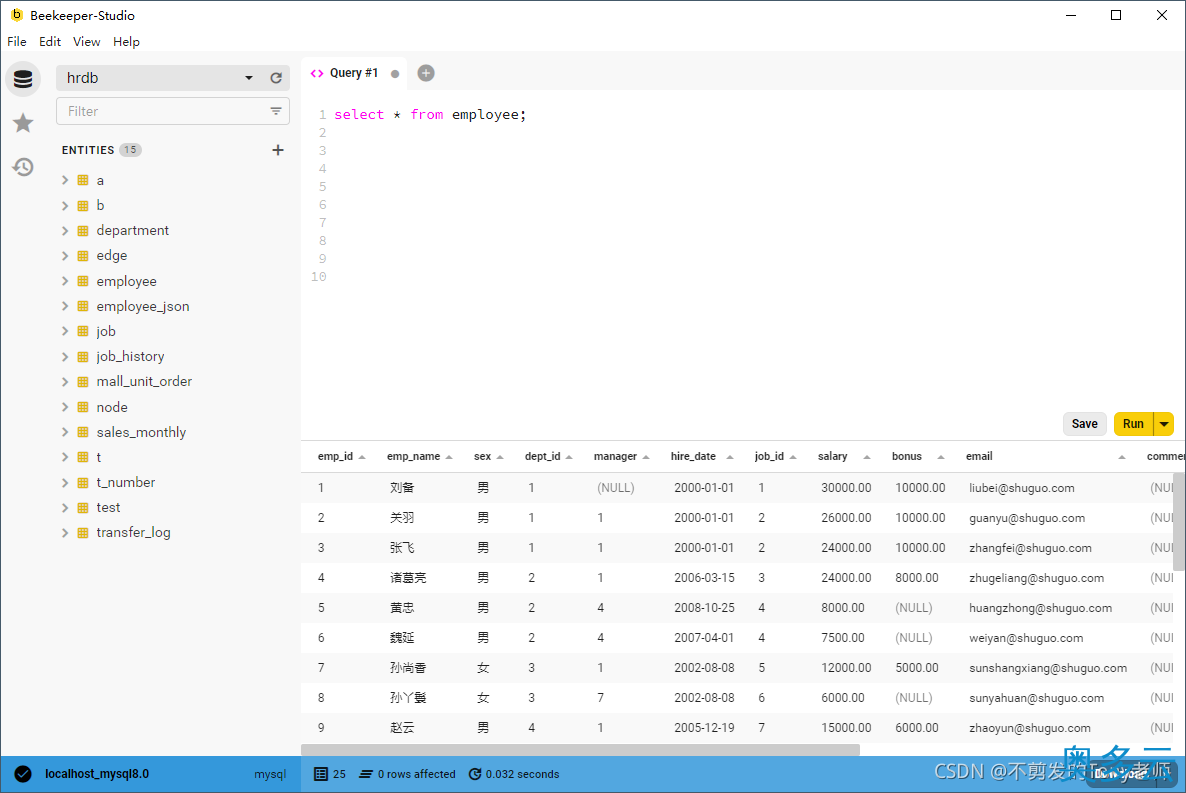Image resolution: width=1186 pixels, height=793 pixels.
Task: Select the test table
Action: (x=108, y=508)
